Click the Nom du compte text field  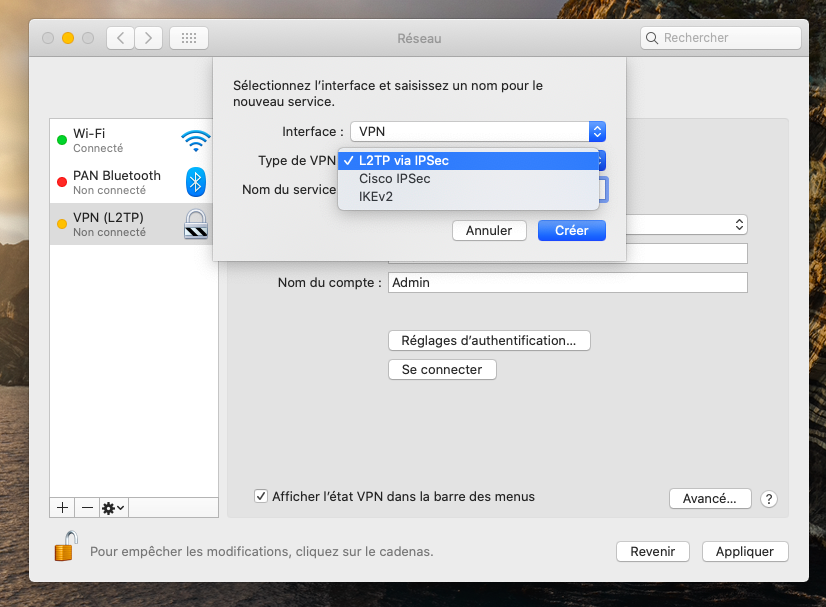567,283
